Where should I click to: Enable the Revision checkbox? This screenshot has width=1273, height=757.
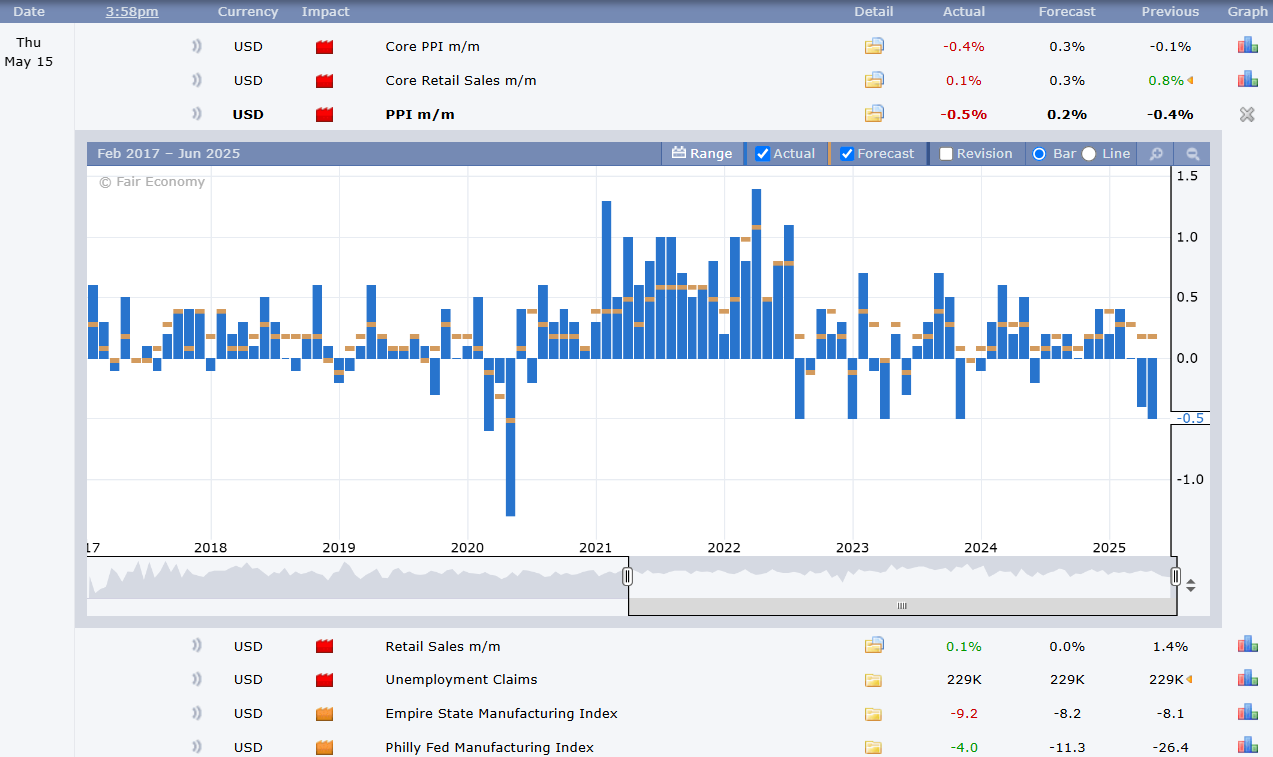(946, 154)
